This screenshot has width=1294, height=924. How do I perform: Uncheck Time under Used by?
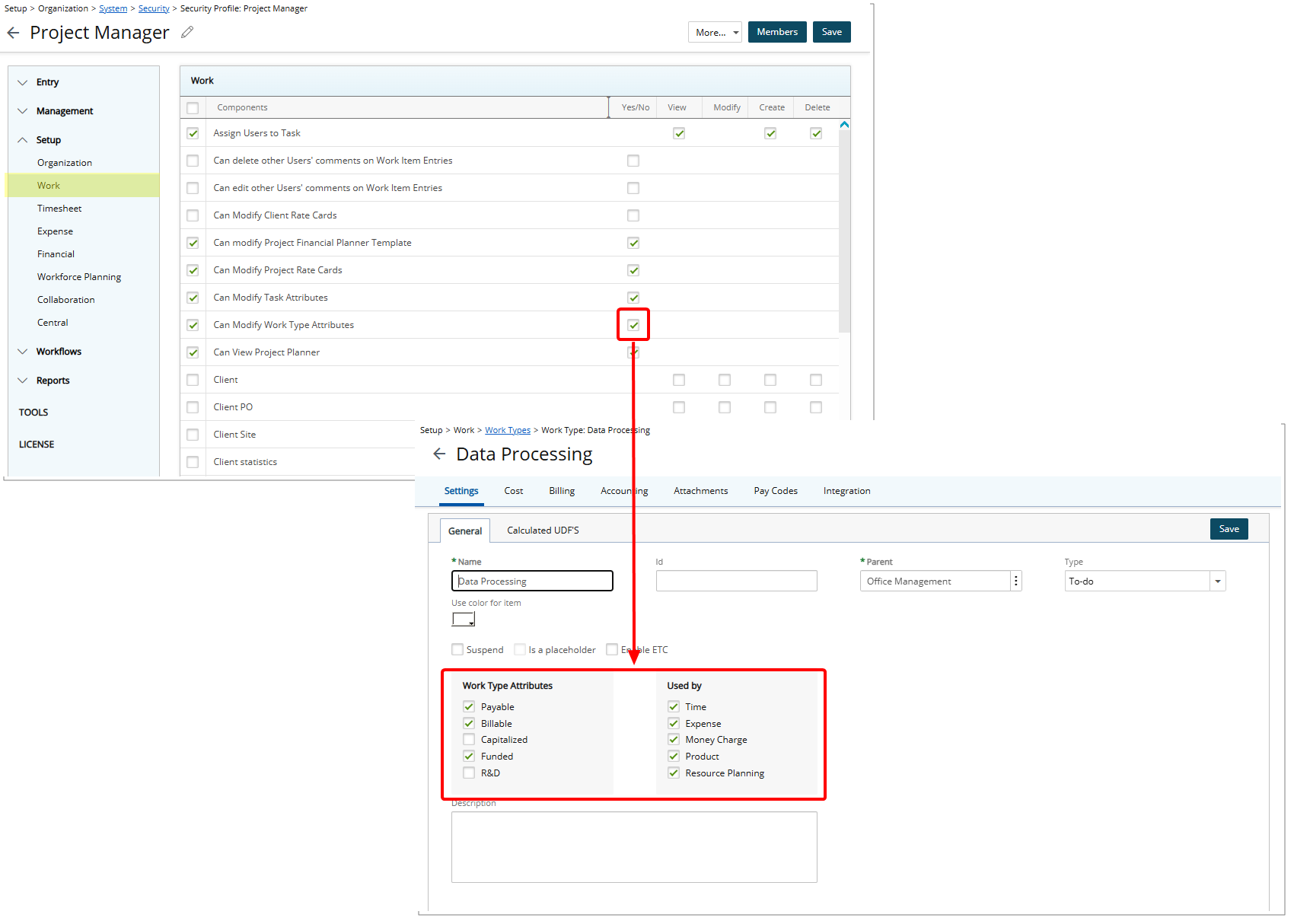click(674, 706)
